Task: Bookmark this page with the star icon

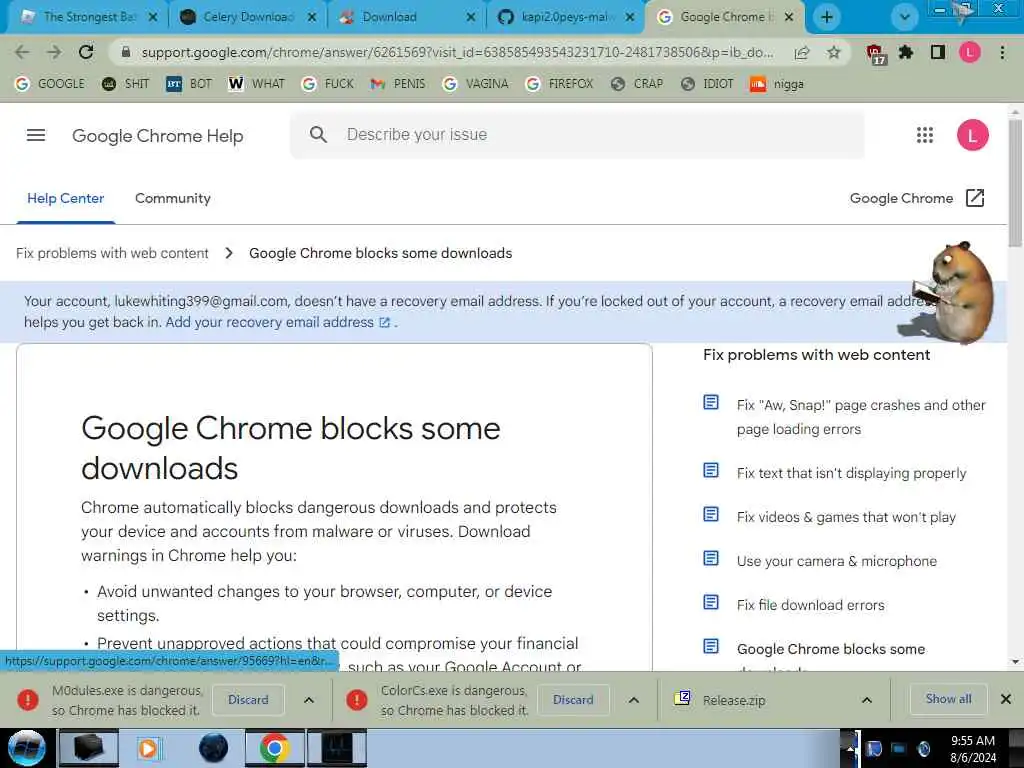Action: click(833, 52)
